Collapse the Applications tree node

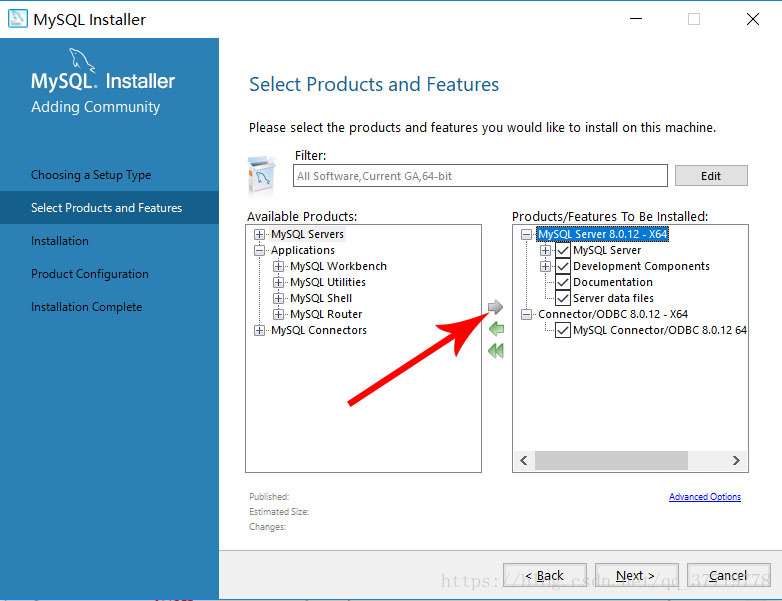tap(259, 250)
